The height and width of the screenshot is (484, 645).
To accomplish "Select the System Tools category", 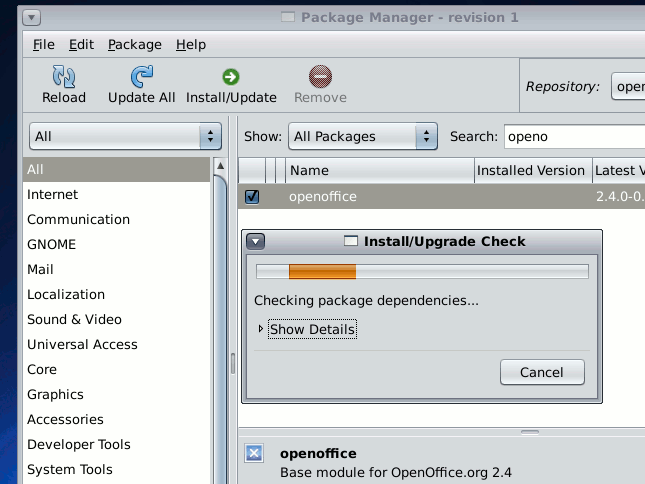I will pos(116,470).
